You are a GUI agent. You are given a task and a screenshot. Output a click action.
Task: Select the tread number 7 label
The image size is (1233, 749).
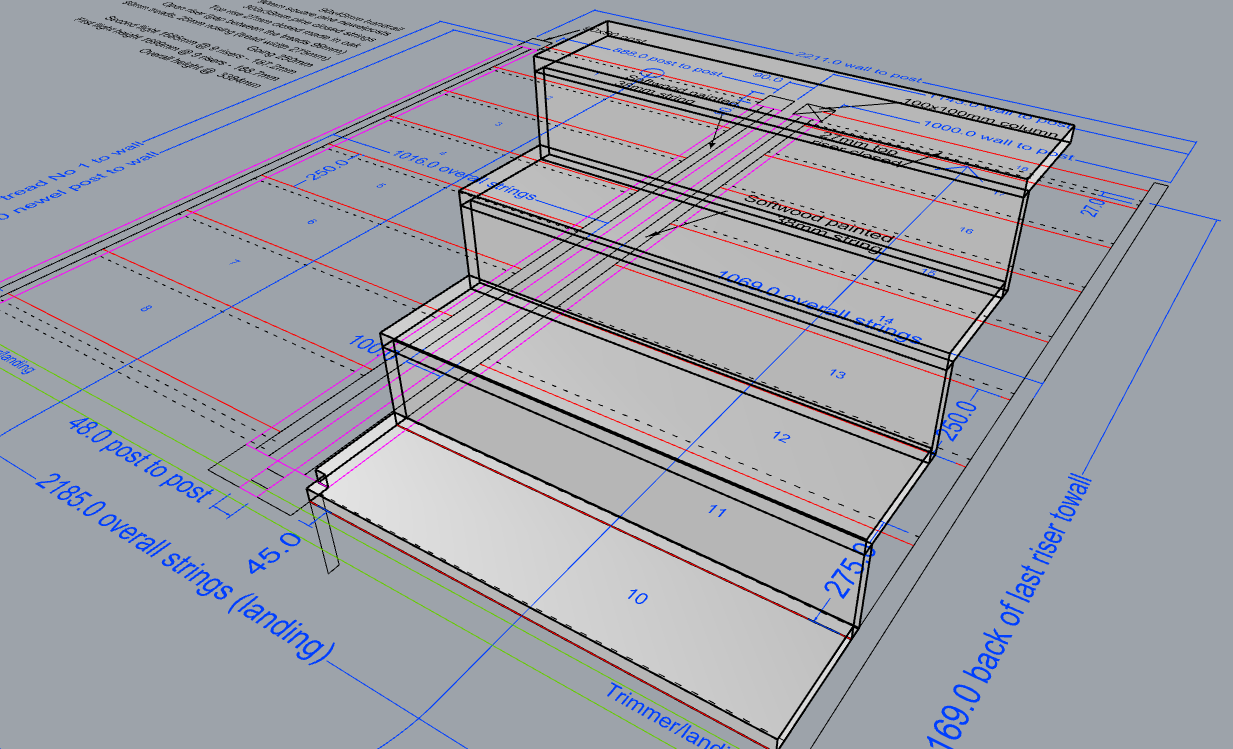click(x=234, y=262)
